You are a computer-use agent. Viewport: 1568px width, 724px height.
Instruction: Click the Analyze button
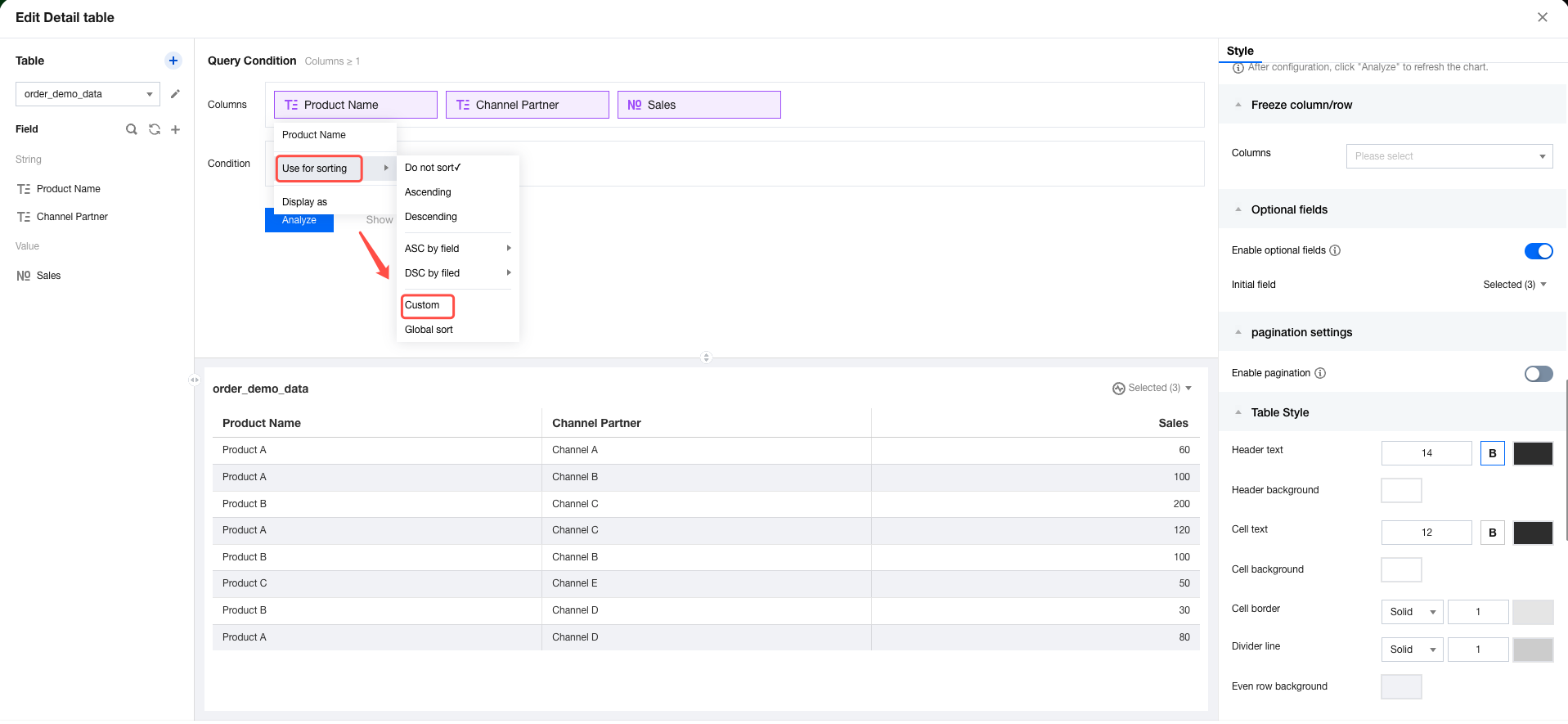(299, 221)
